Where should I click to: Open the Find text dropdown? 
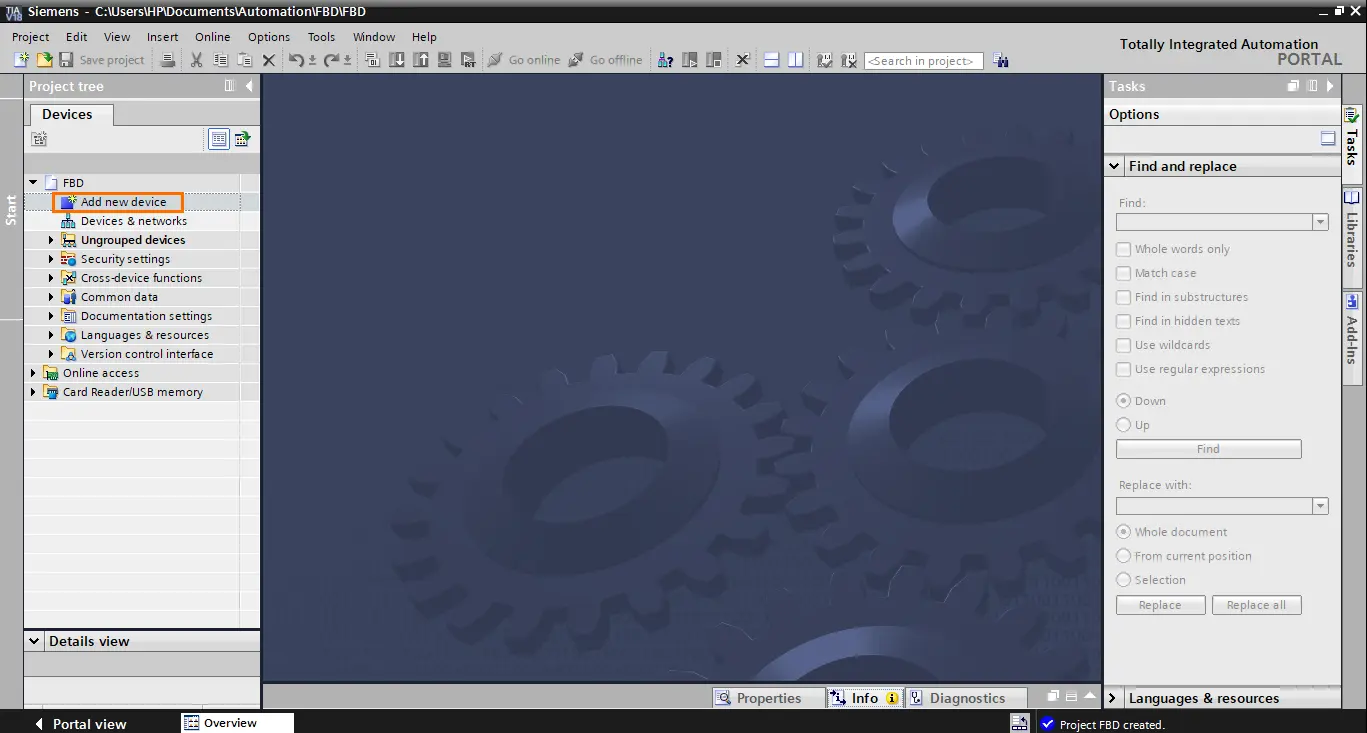pyautogui.click(x=1321, y=222)
